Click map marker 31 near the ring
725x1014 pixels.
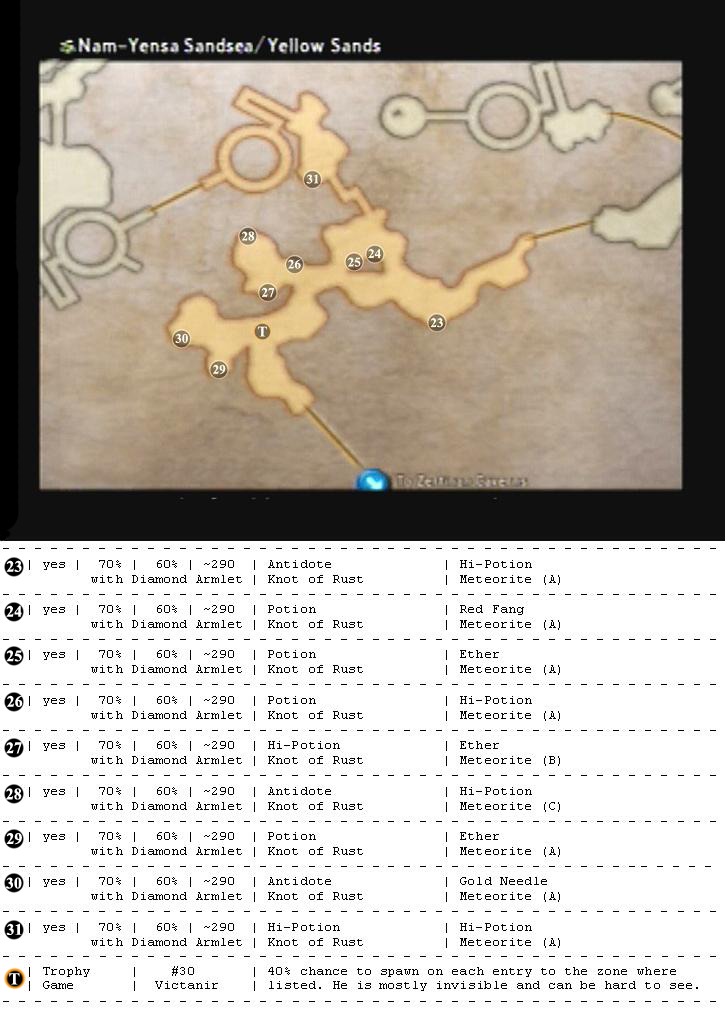pos(312,179)
